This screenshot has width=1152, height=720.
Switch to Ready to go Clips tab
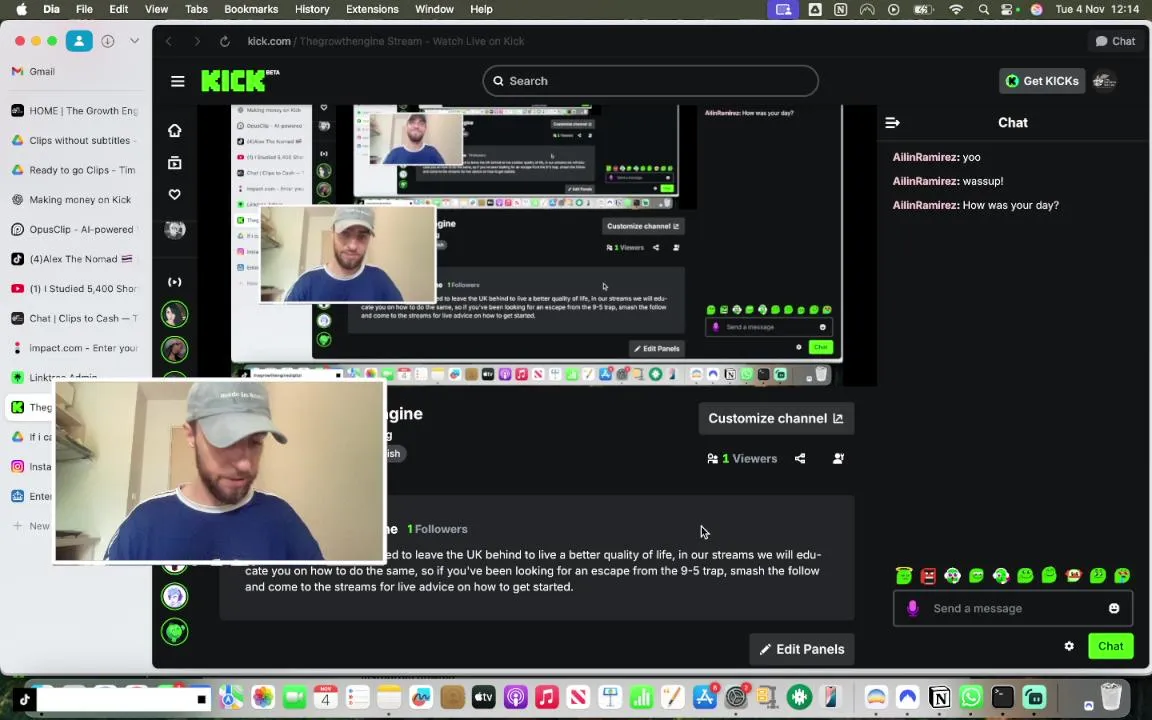(74, 170)
